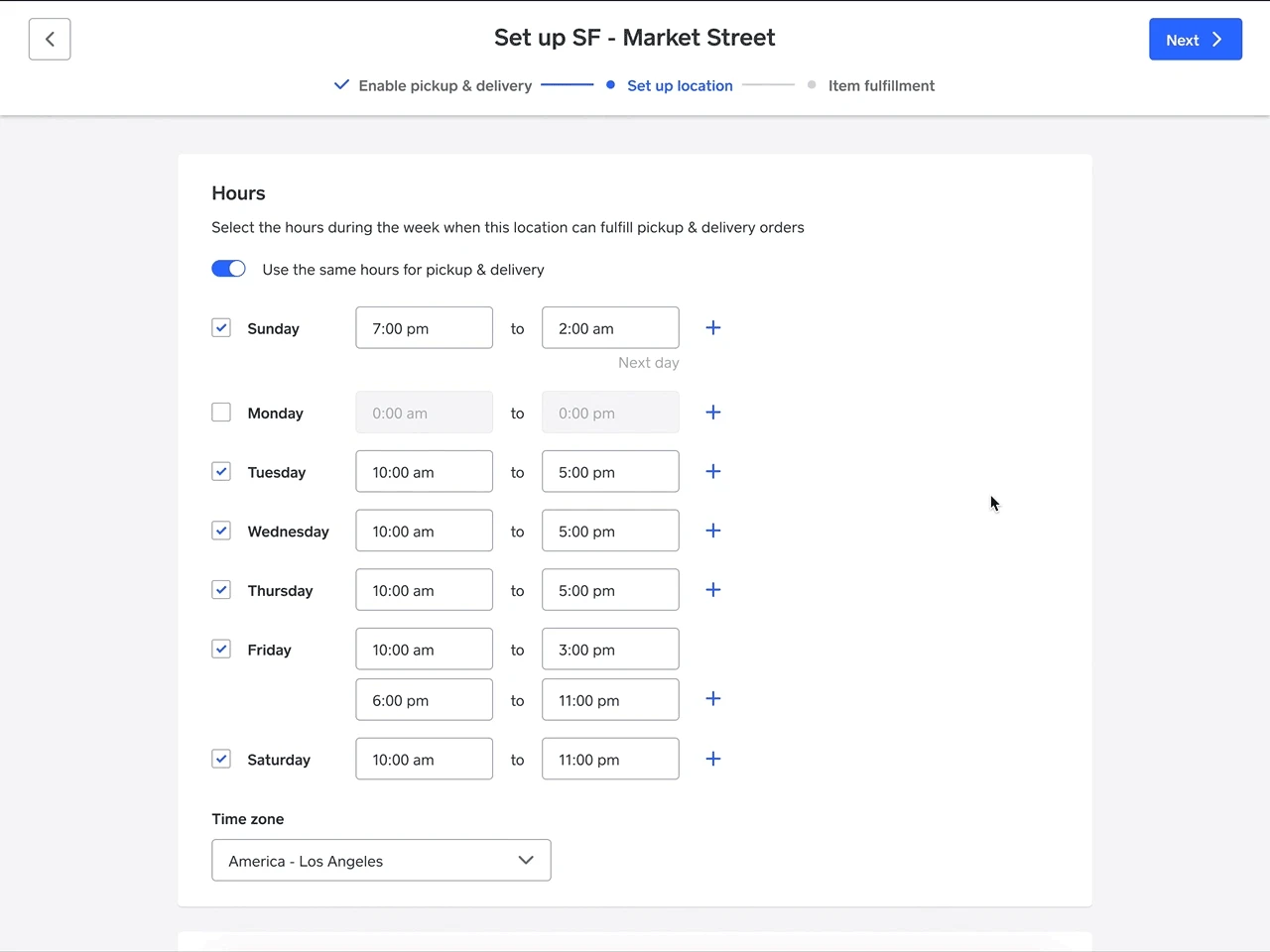Edit Wednesday end time field
This screenshot has height=952, width=1270.
[x=610, y=531]
